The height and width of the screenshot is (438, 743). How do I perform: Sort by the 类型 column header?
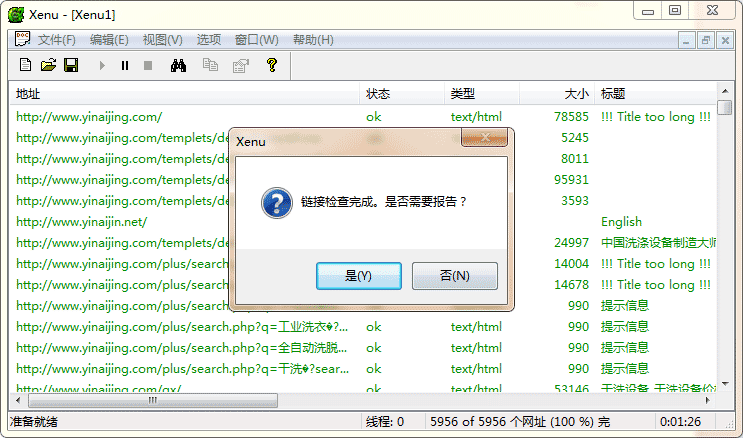pyautogui.click(x=482, y=93)
